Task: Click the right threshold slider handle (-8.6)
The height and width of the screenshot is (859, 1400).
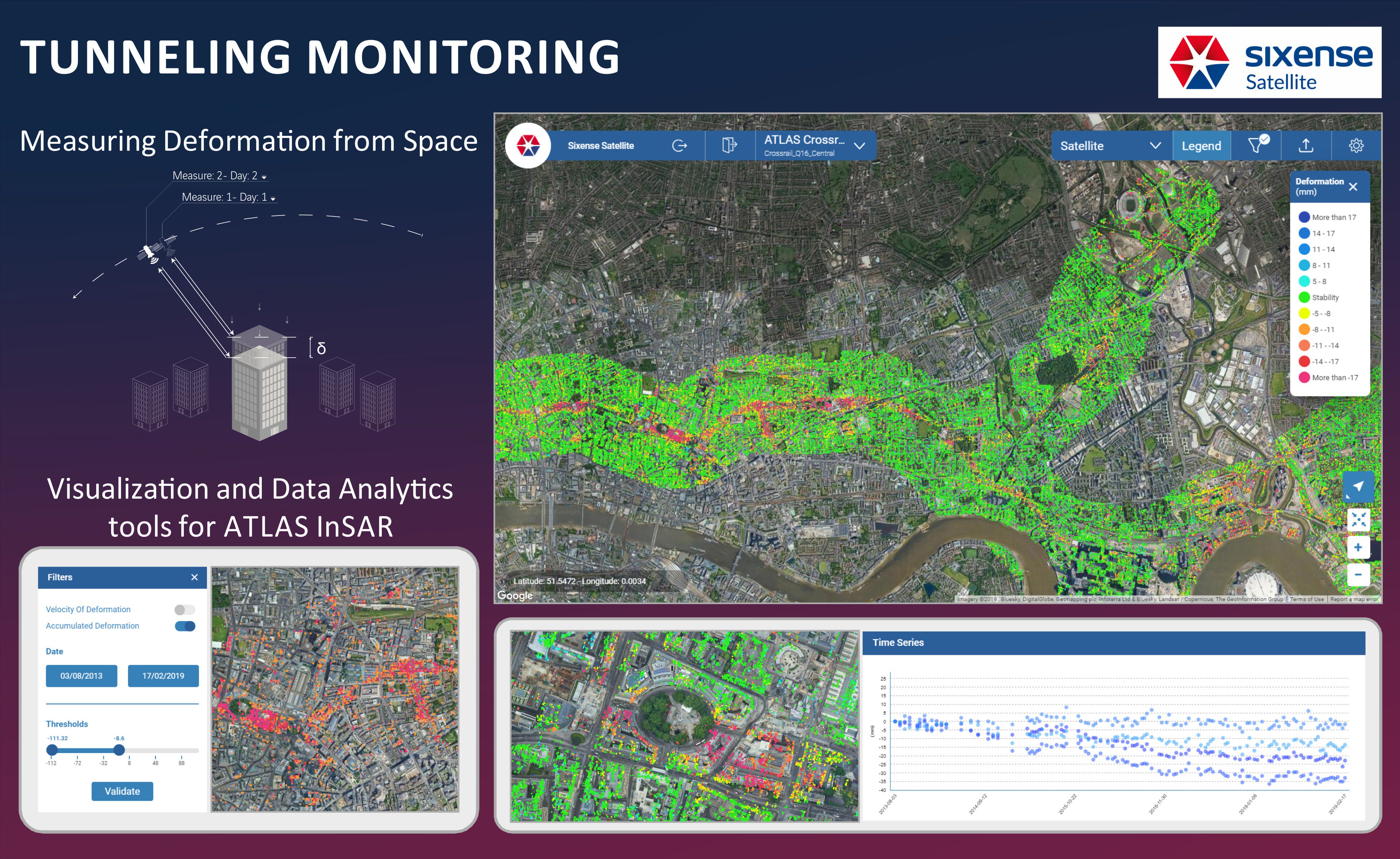Action: coord(119,750)
